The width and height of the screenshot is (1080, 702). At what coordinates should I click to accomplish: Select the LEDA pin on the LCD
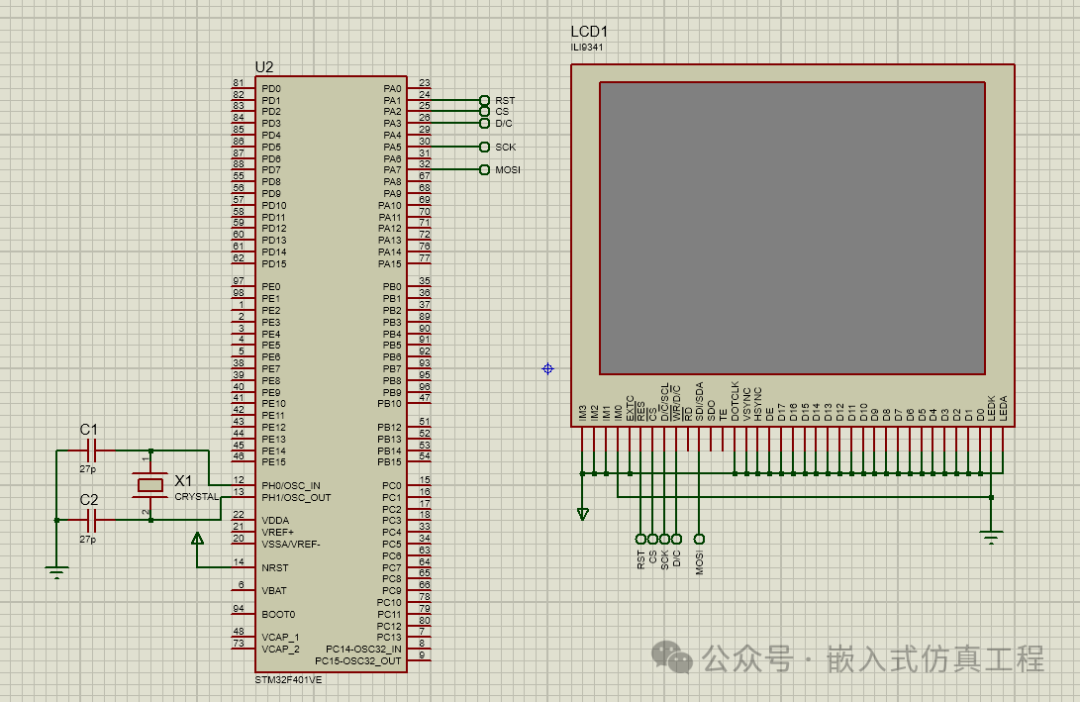pos(1004,420)
